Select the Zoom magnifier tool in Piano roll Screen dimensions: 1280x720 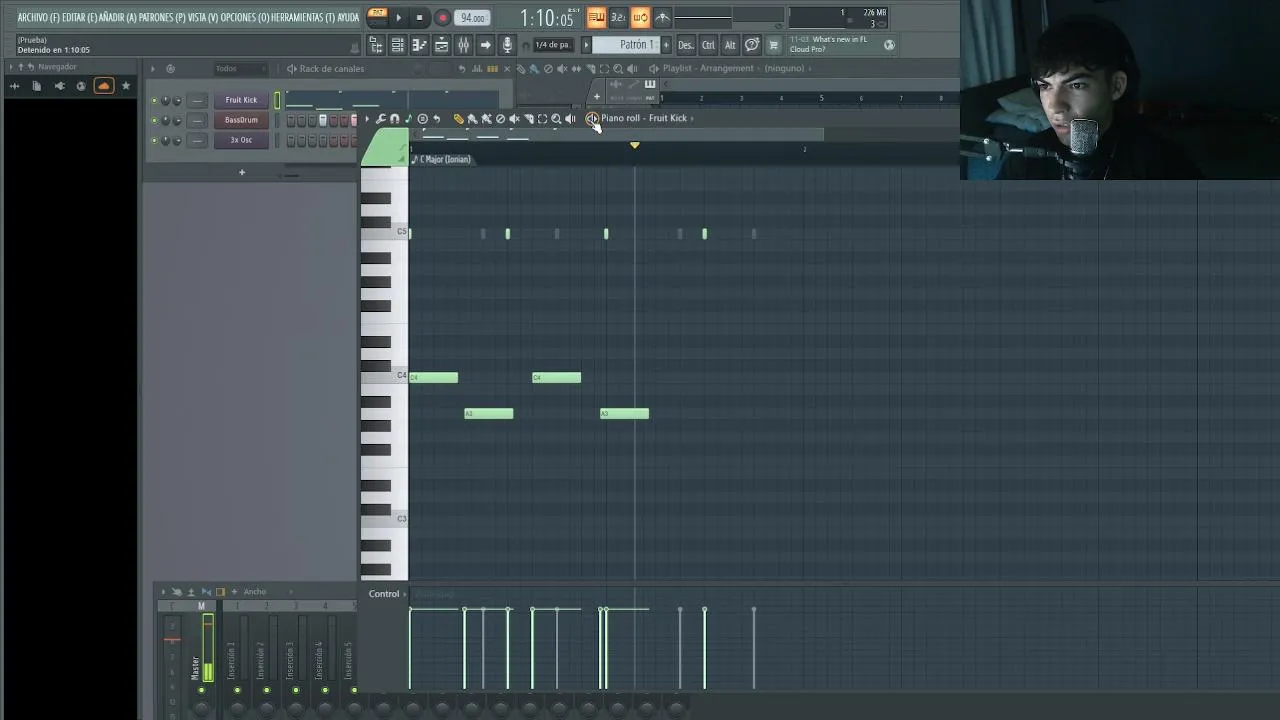pyautogui.click(x=556, y=118)
